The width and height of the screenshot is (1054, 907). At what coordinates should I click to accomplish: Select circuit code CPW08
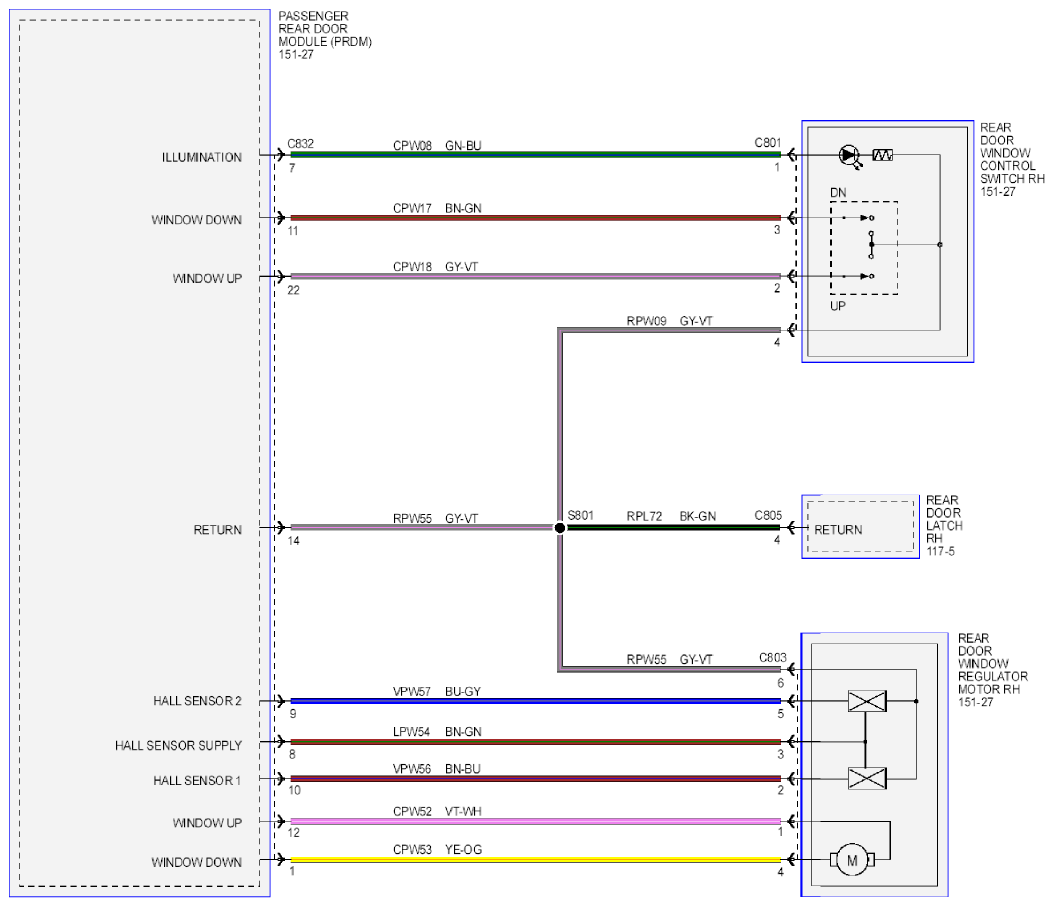coord(412,146)
